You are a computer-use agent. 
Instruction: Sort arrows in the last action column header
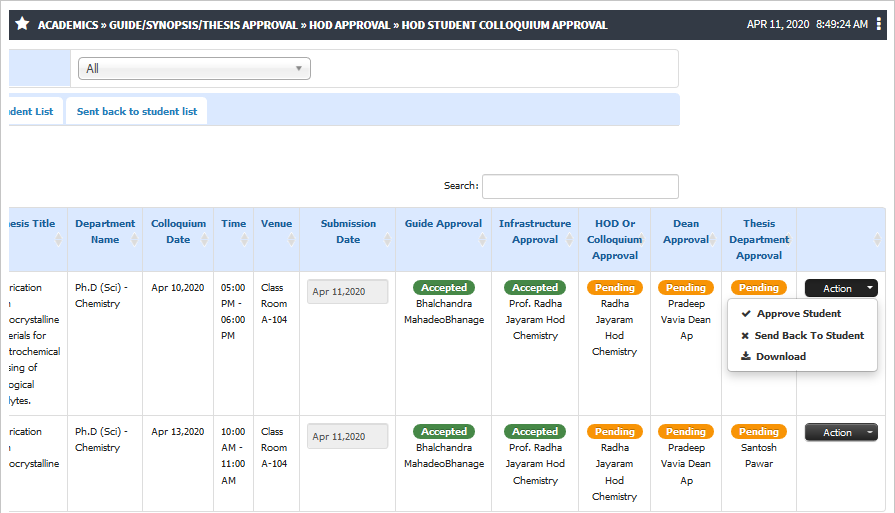pos(877,240)
